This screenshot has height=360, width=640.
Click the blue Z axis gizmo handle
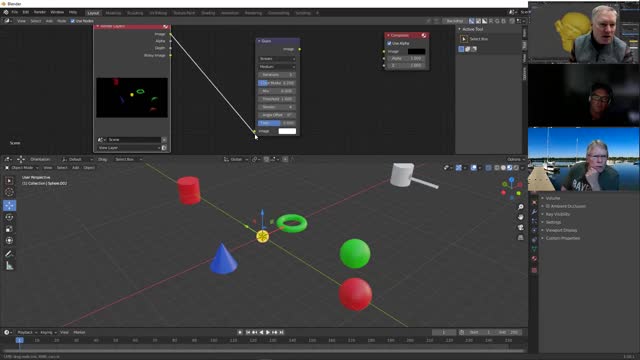511,179
